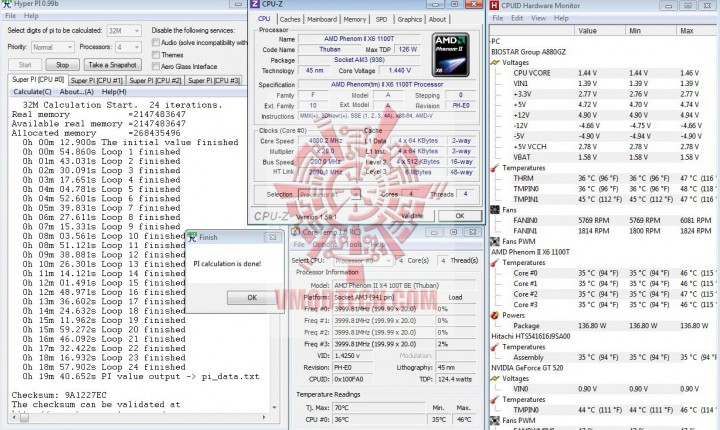Click the horizontal scrollbar thumb in Super PI output
Screen dimensions: 720x430
pyautogui.click(x=24, y=418)
